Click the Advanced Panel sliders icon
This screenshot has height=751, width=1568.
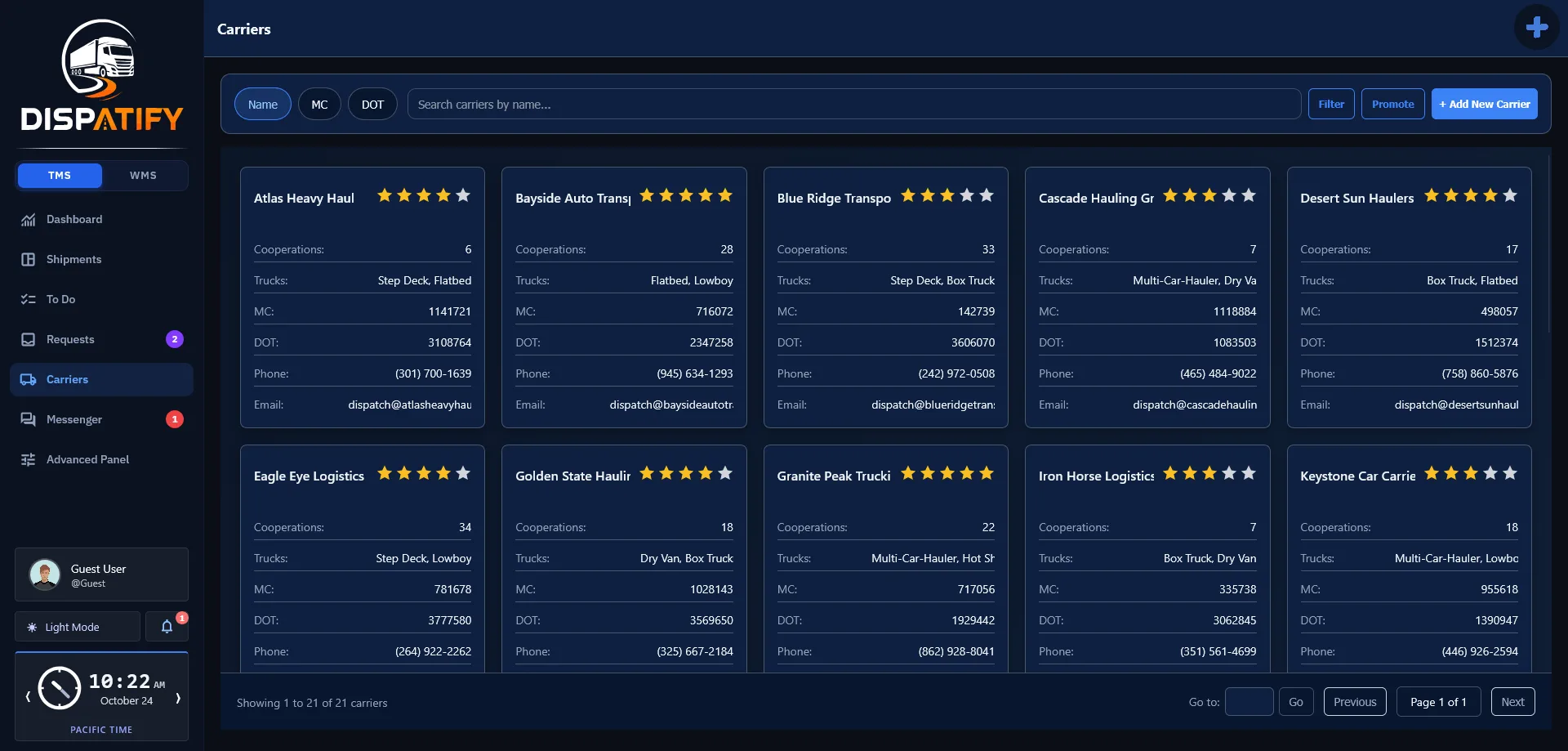point(29,460)
